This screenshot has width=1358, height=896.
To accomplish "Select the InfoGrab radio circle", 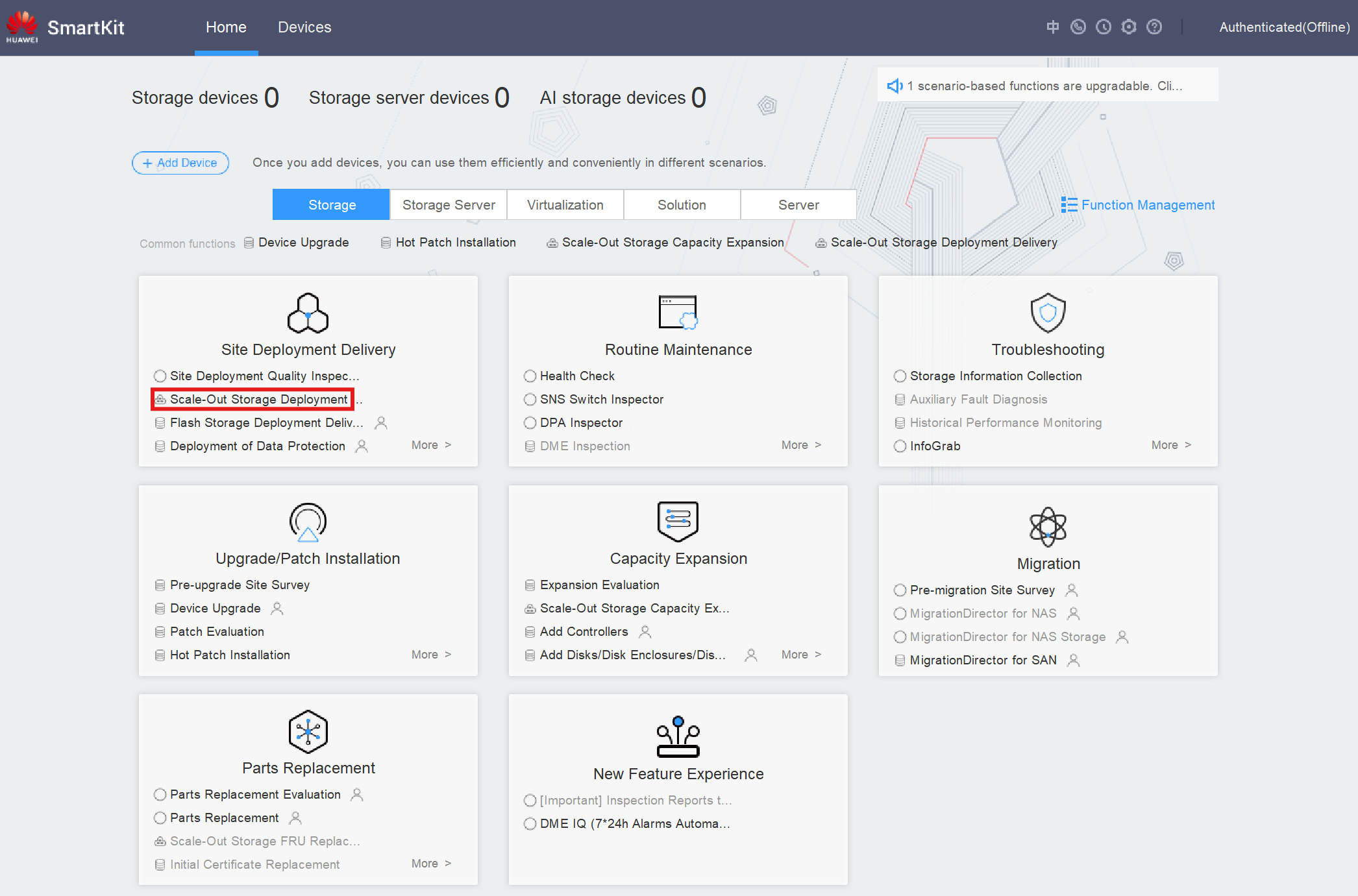I will click(900, 446).
